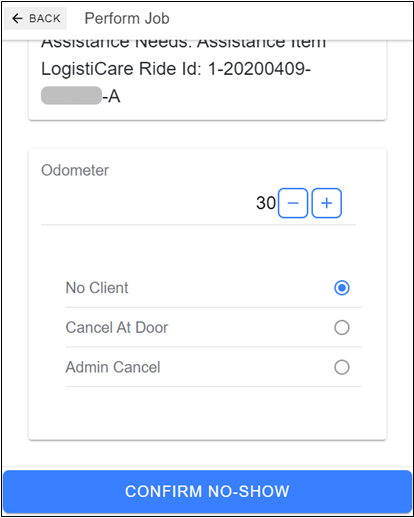Click the gray redacted ride id block
Screen dimensions: 414x518
click(x=71, y=95)
